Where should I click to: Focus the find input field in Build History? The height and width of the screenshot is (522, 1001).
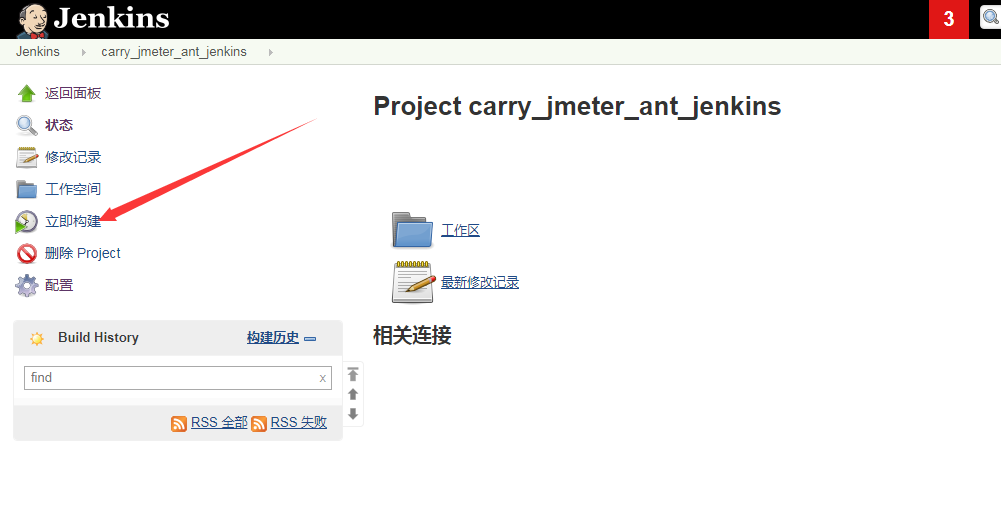click(177, 378)
